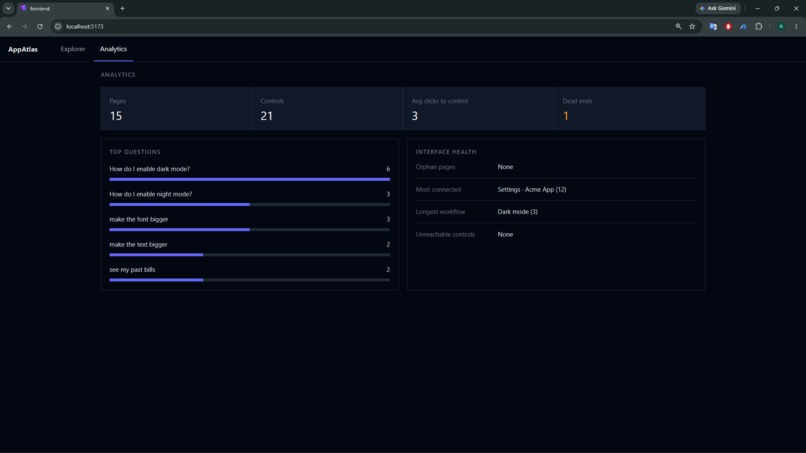Image resolution: width=806 pixels, height=453 pixels.
Task: Click the browser back arrow
Action: tap(10, 26)
